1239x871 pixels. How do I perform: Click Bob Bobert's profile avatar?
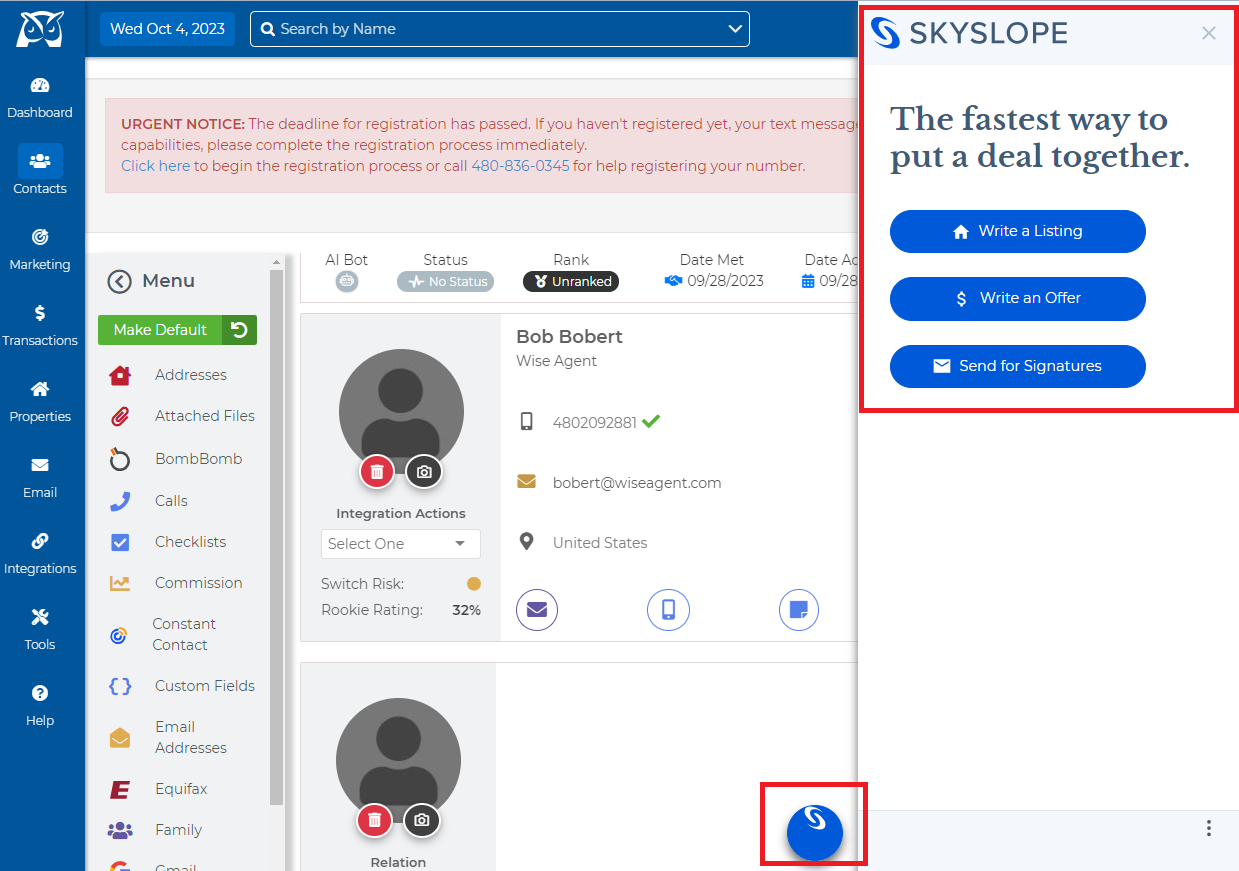tap(401, 410)
